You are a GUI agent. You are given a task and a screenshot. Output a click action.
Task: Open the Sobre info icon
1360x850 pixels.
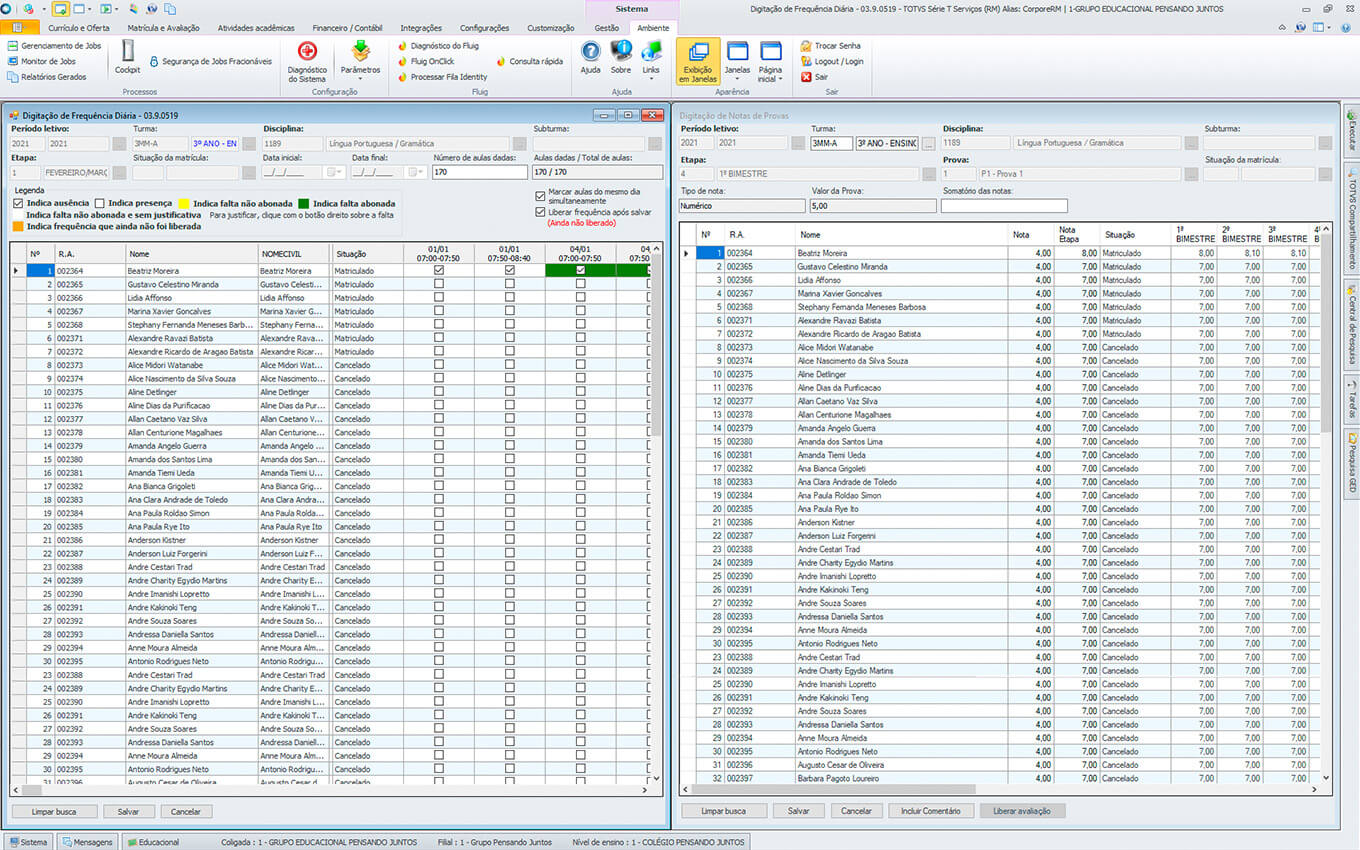(x=621, y=56)
